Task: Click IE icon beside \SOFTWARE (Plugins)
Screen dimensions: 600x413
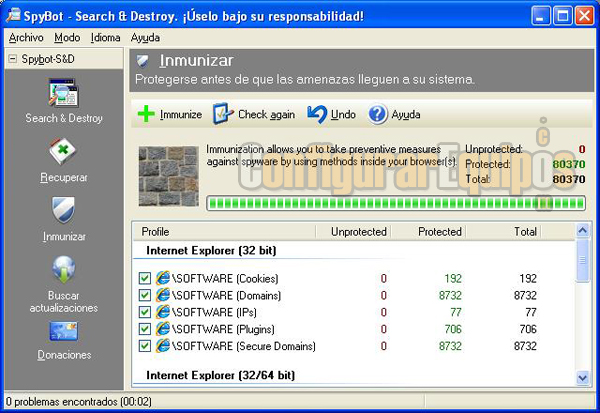Action: (163, 329)
